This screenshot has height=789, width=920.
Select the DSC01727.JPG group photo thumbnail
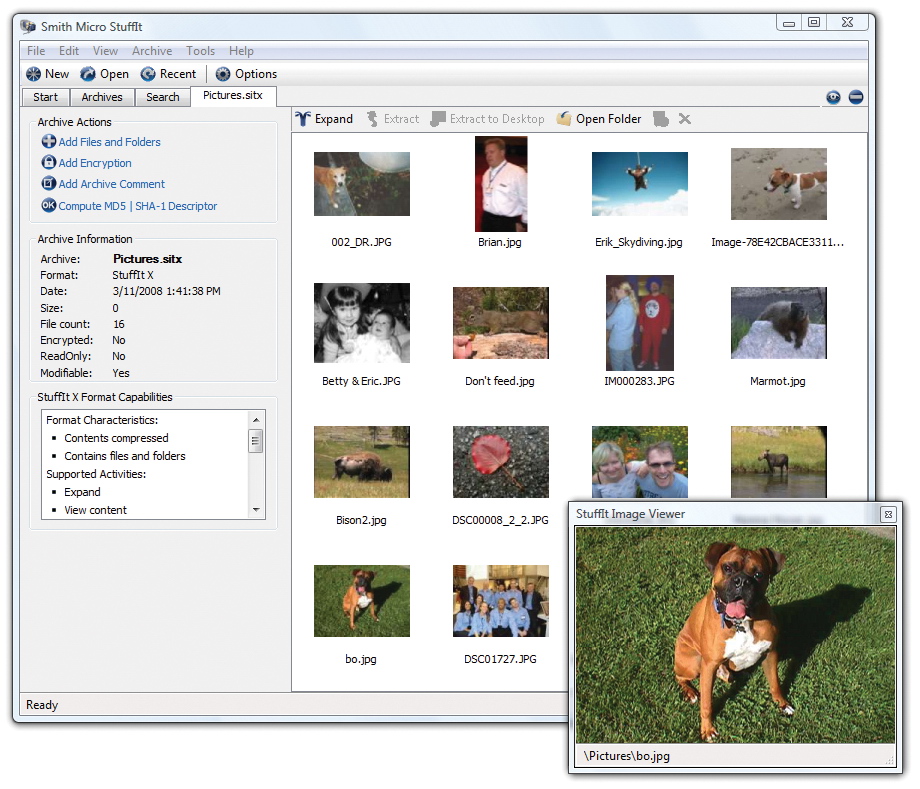[500, 601]
